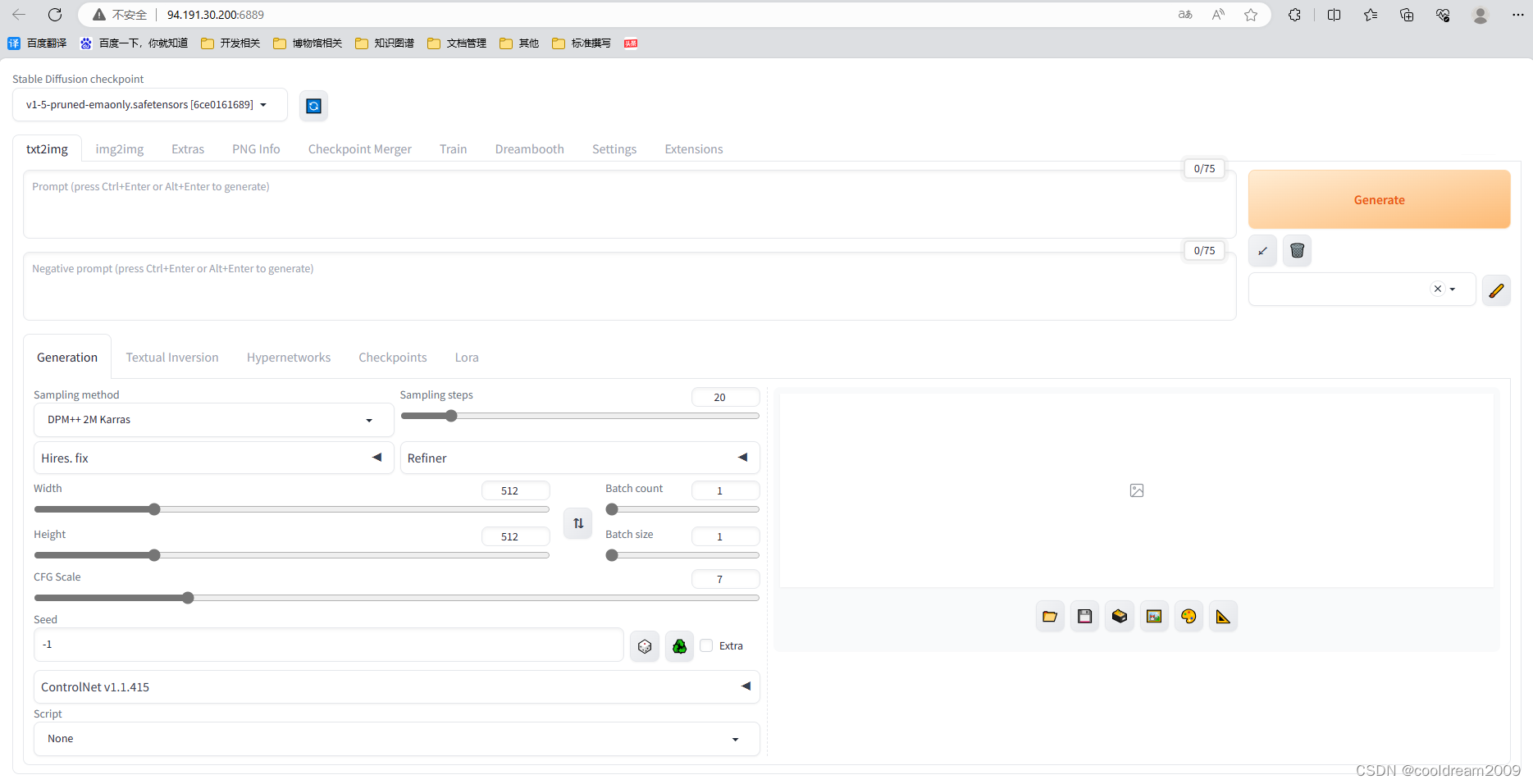Open the Train tab
The width and height of the screenshot is (1533, 784).
[453, 149]
